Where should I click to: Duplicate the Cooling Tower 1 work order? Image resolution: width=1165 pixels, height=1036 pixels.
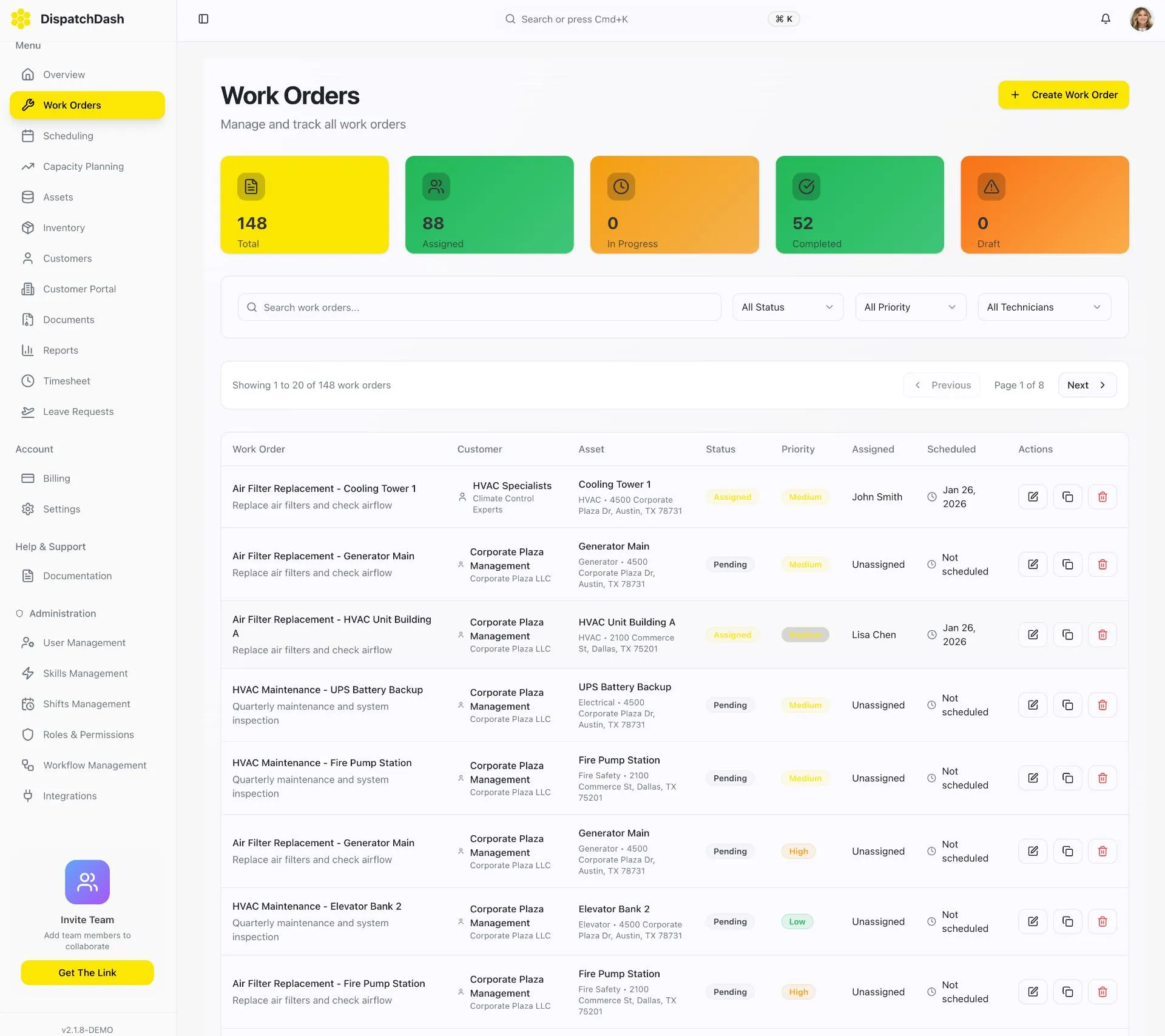1068,497
